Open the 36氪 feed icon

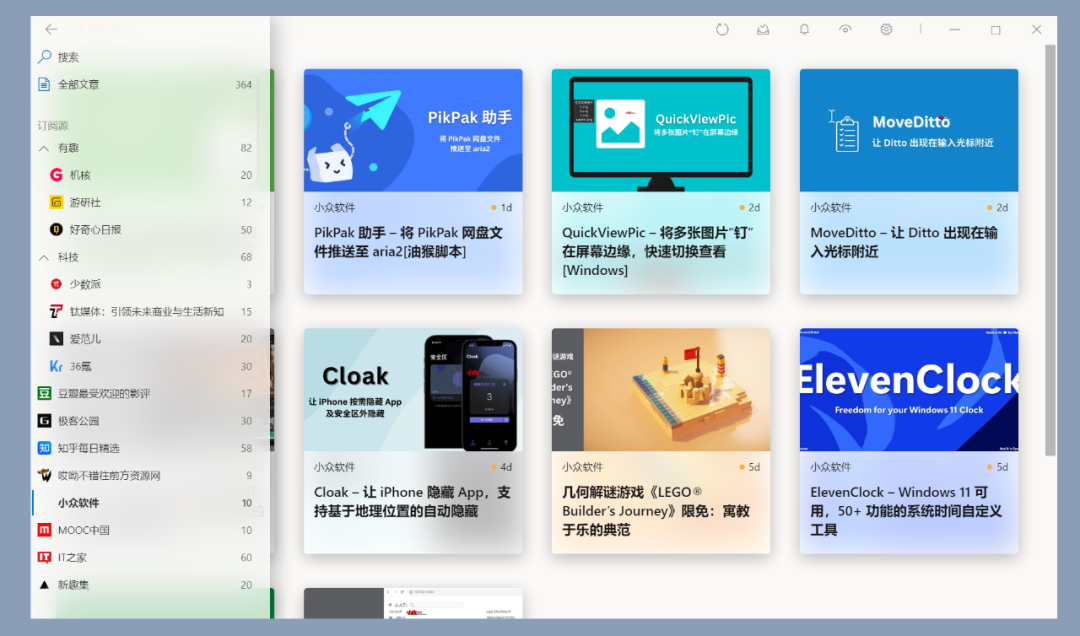click(x=56, y=366)
